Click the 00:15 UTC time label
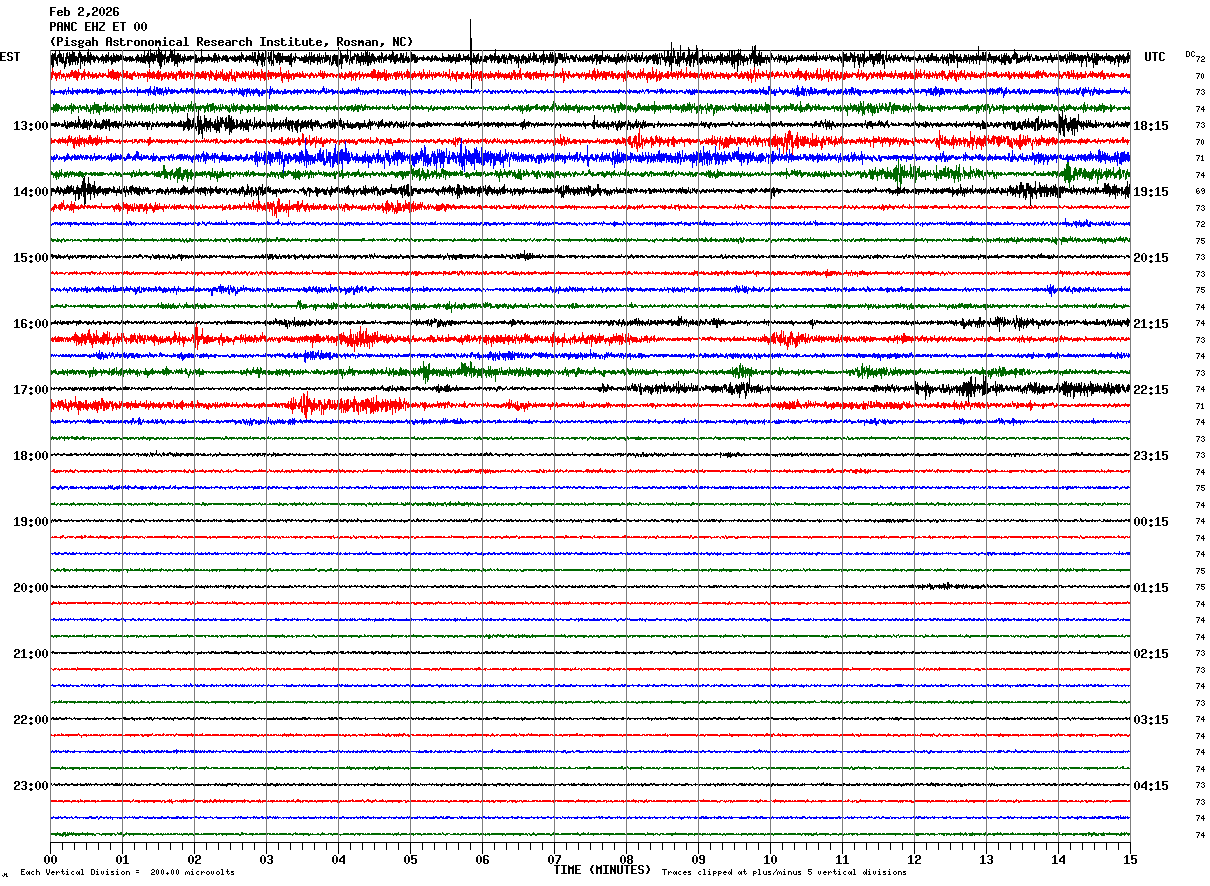The width and height of the screenshot is (1210, 886). coord(1151,522)
